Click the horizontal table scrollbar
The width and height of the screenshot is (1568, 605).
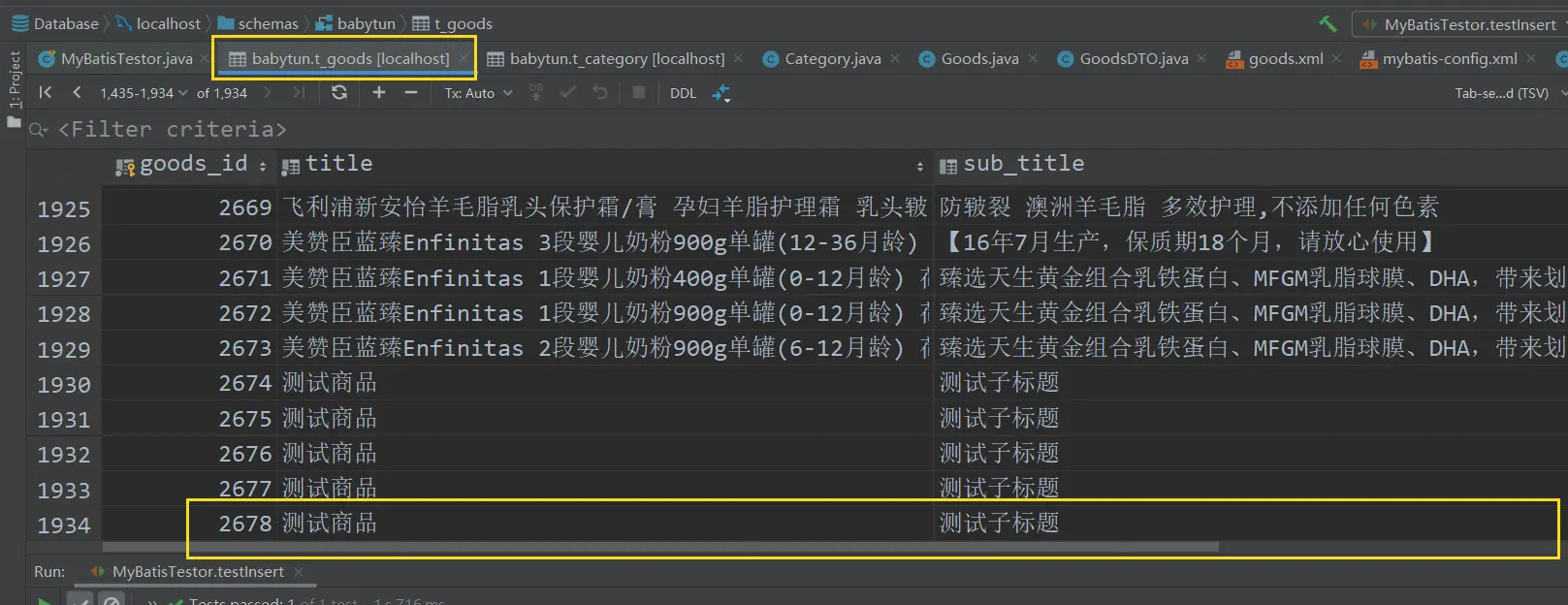point(659,547)
